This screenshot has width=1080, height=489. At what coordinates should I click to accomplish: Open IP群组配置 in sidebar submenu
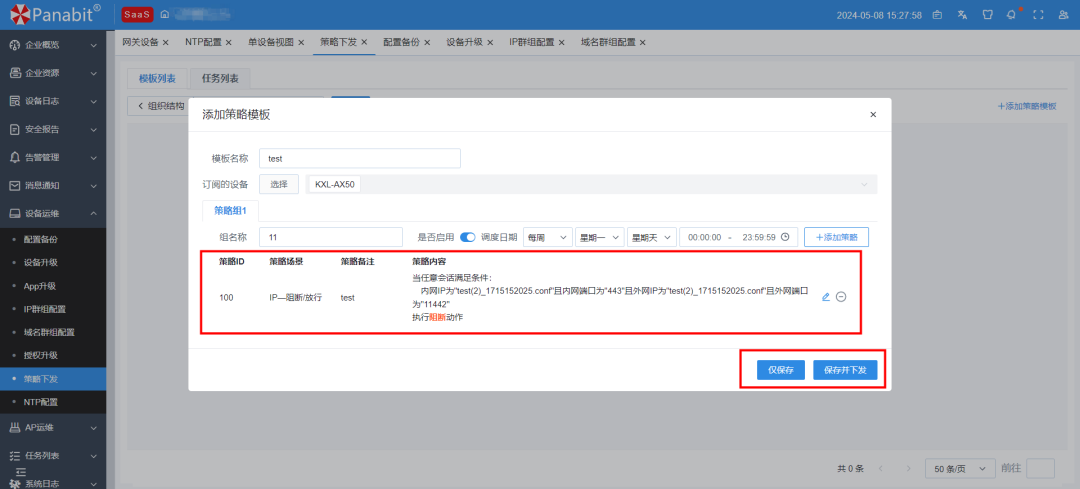[45, 309]
